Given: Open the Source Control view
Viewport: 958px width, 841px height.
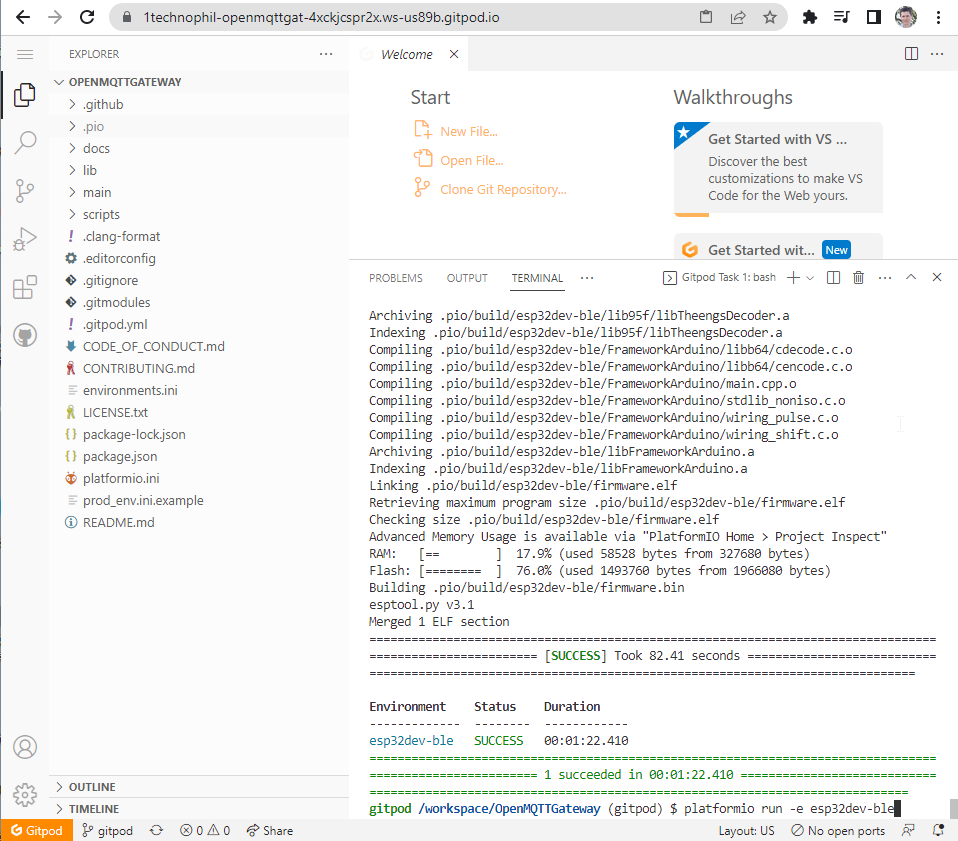Looking at the screenshot, I should [x=25, y=191].
